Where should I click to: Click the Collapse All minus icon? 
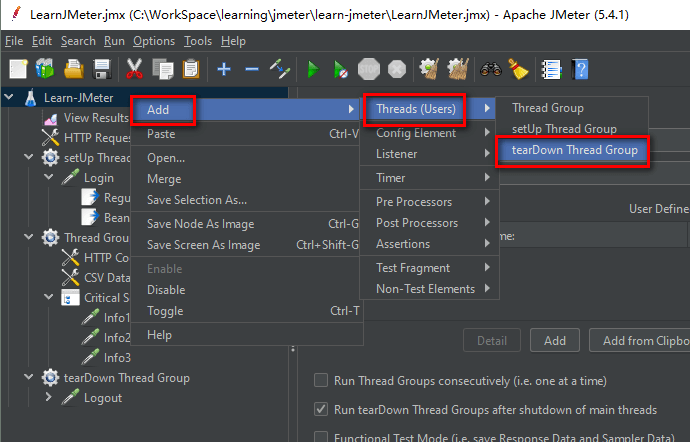(x=252, y=69)
